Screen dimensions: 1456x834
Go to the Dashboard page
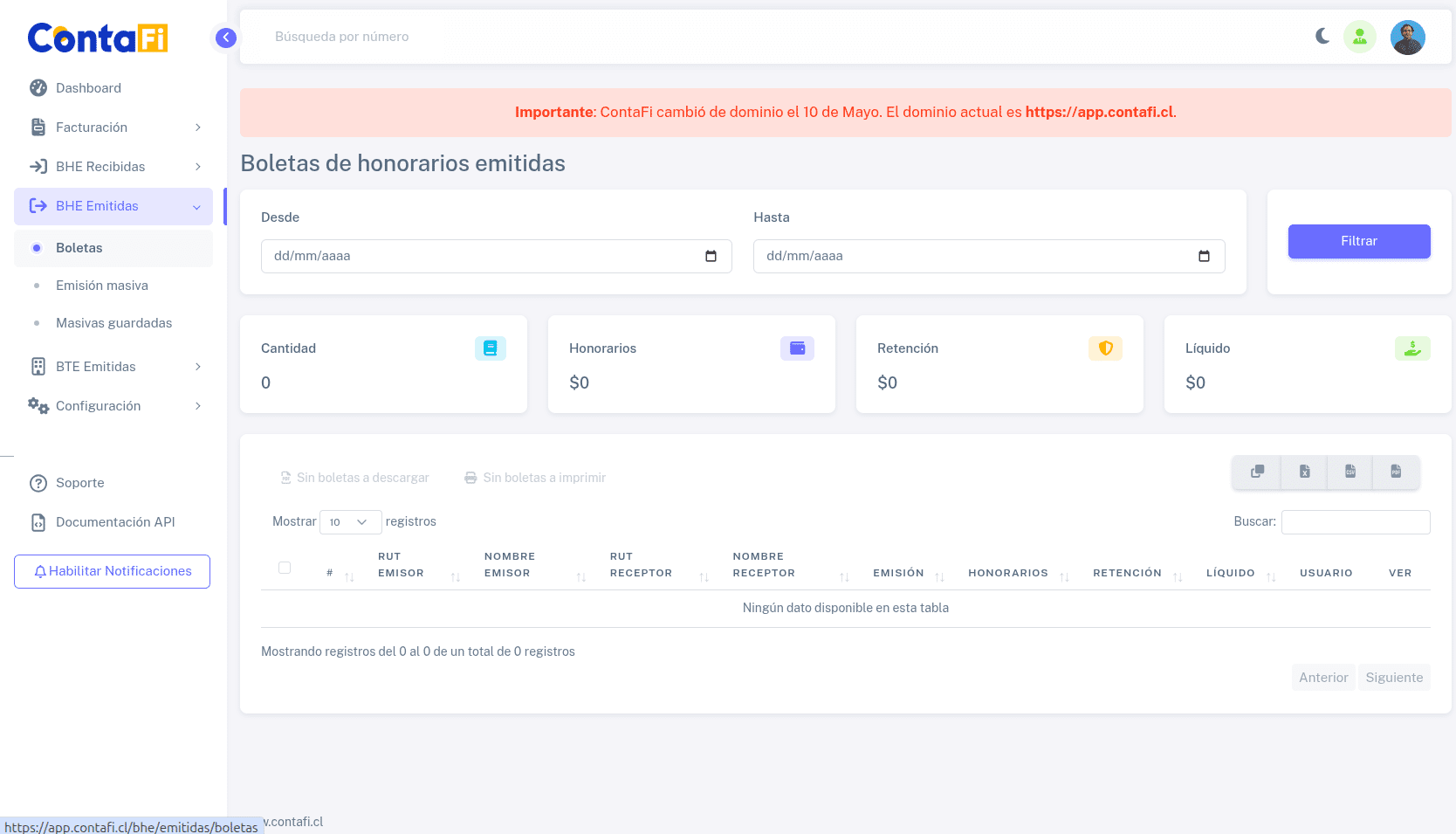88,88
